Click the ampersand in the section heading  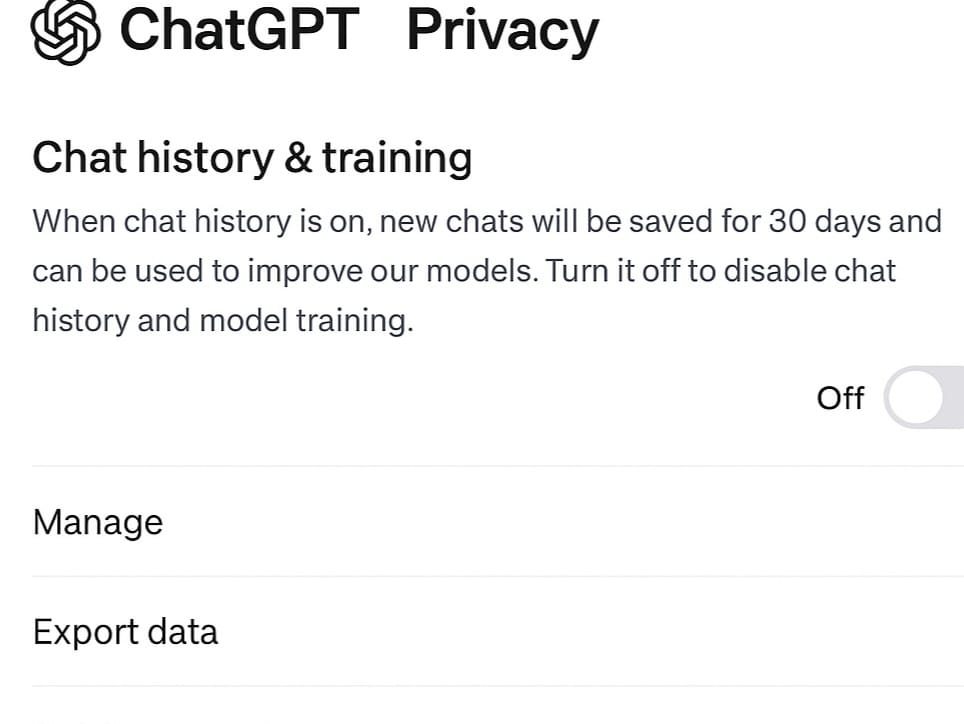pos(298,159)
